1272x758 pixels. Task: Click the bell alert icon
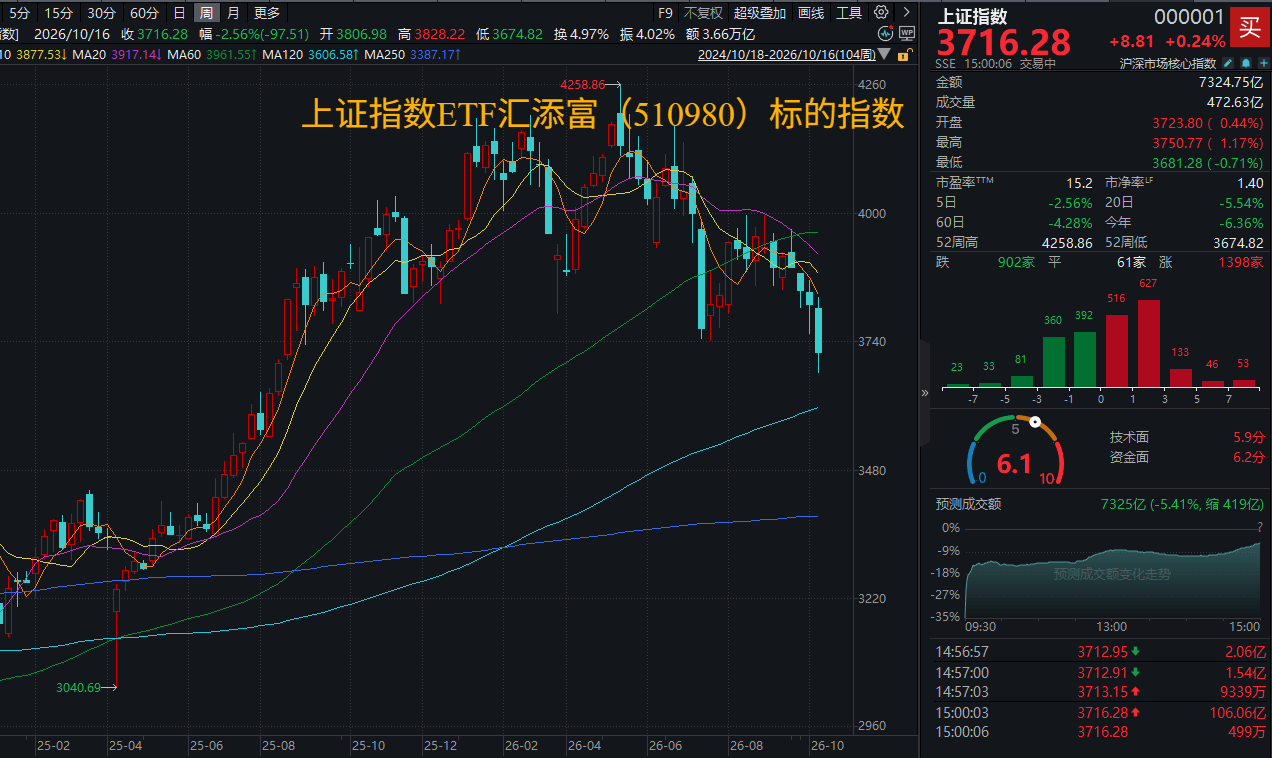click(1246, 63)
